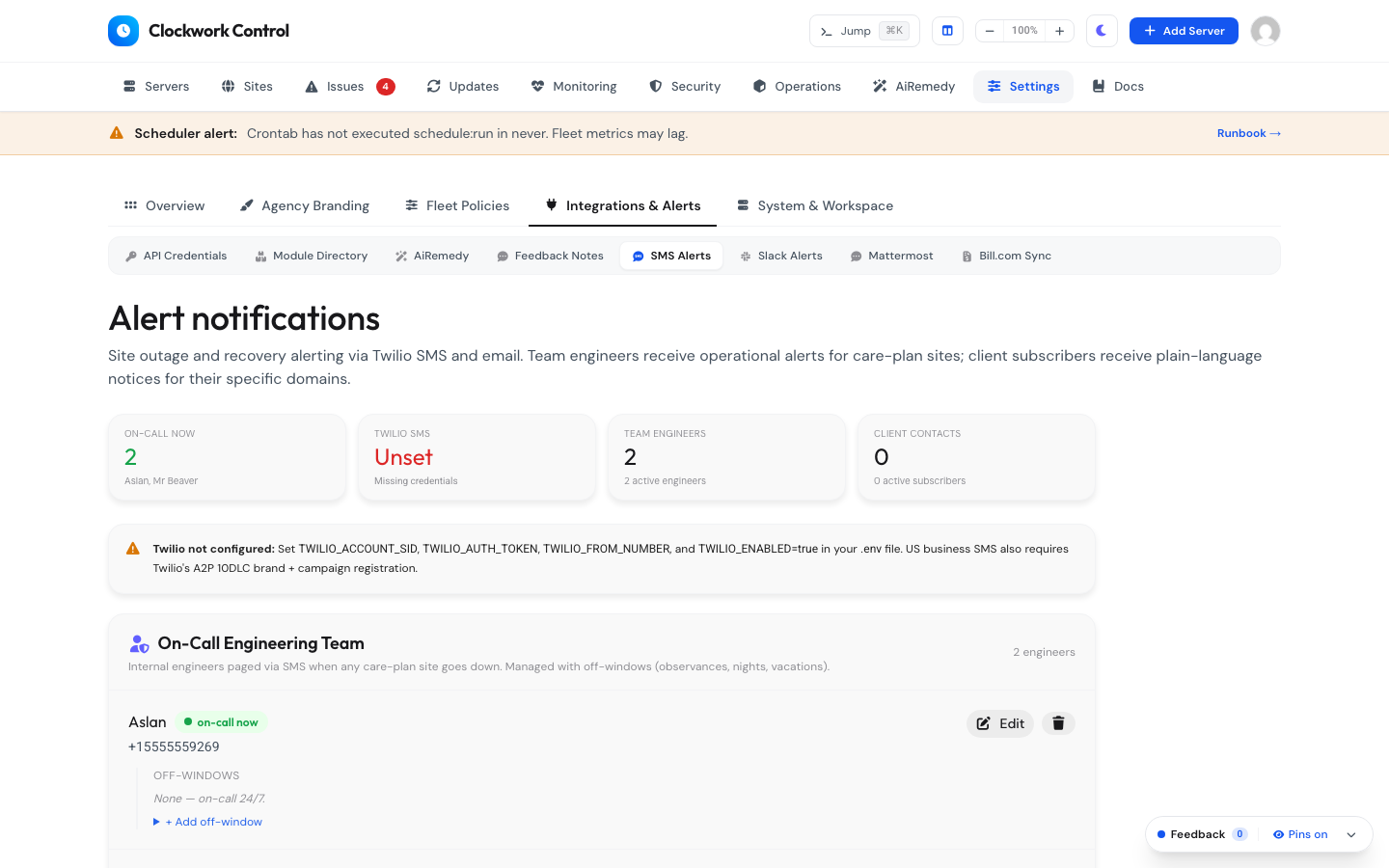Edit the Aslan engineer entry
This screenshot has height=868, width=1389.
[1000, 723]
